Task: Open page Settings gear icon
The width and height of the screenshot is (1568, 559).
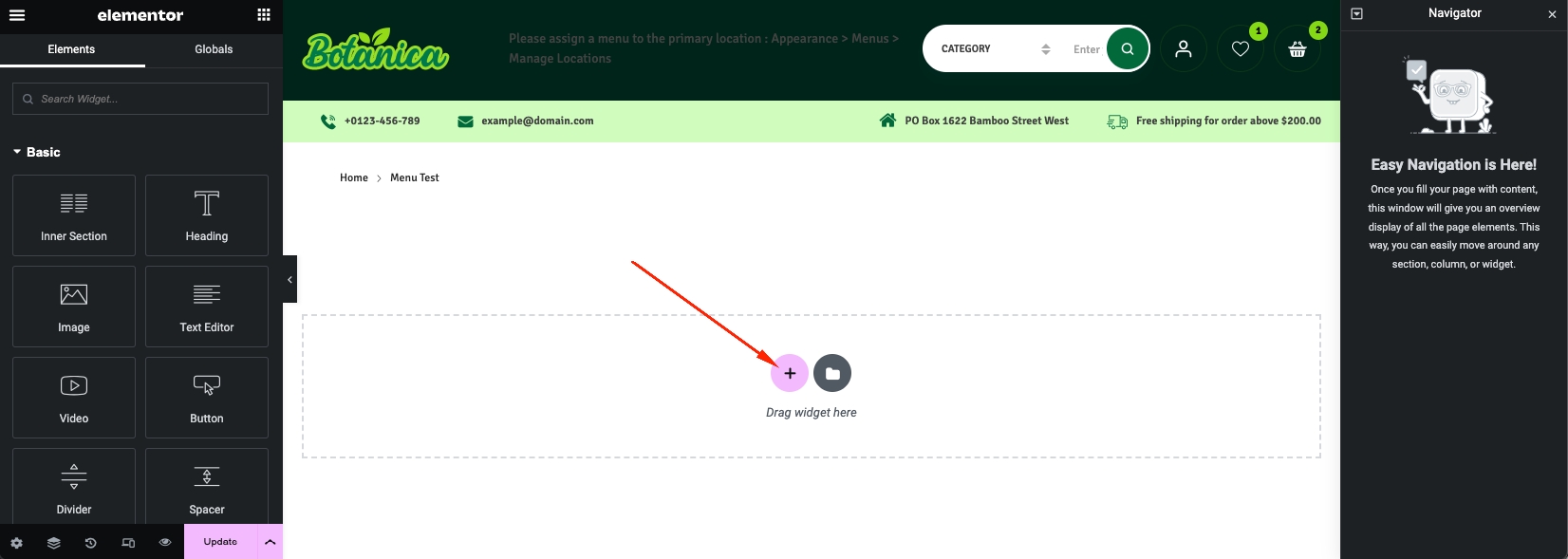Action: pyautogui.click(x=17, y=543)
